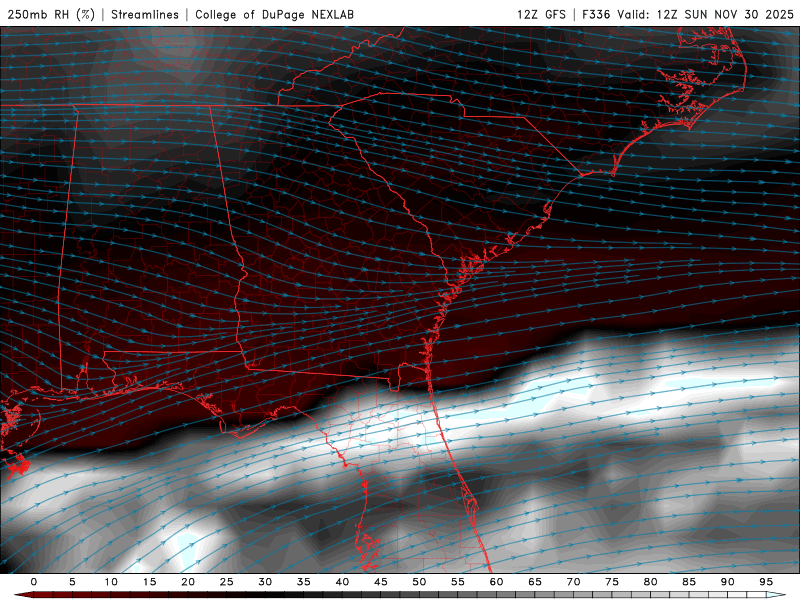Click the '10' label on the color scale

(111, 582)
